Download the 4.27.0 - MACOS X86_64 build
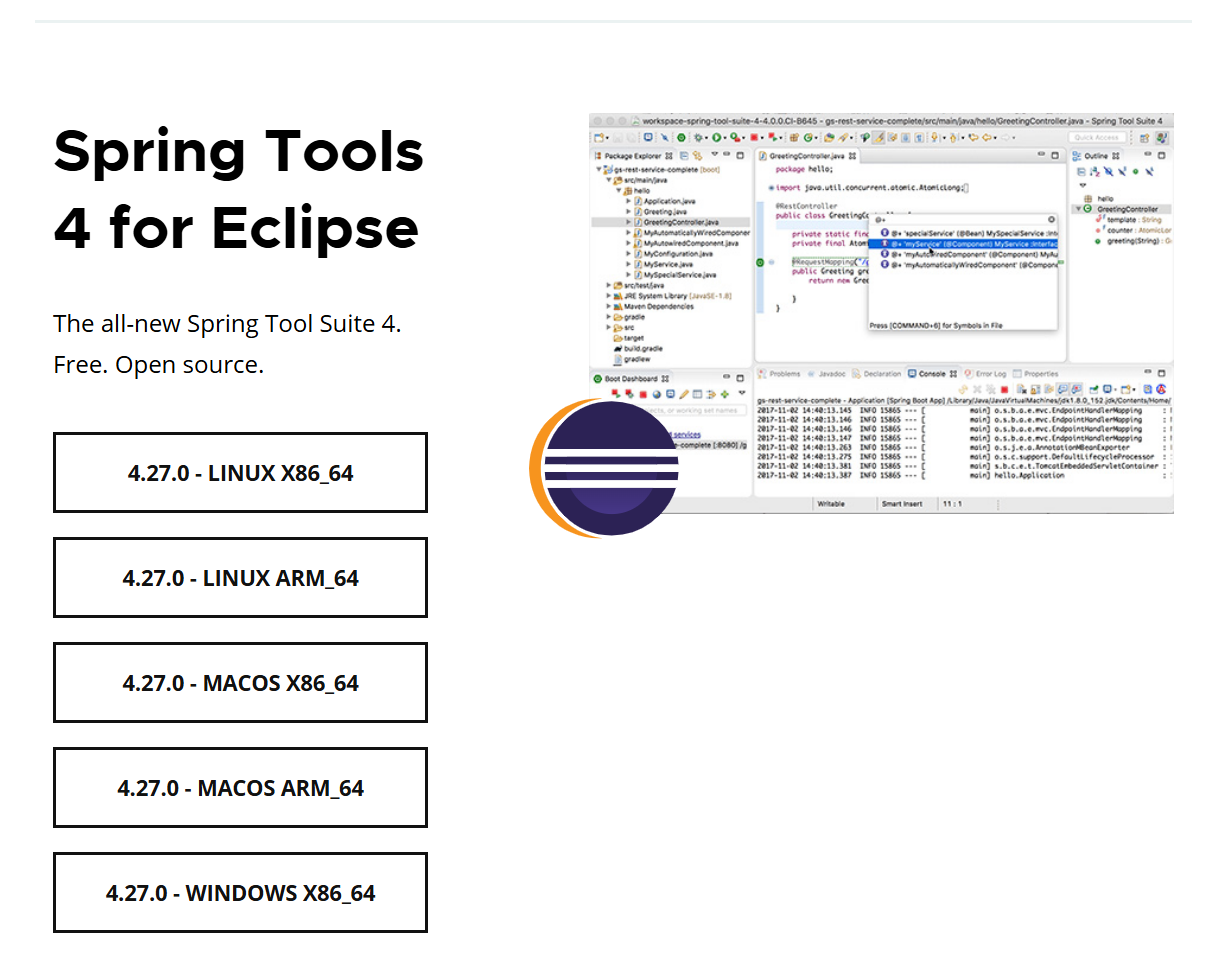The height and width of the screenshot is (954, 1228). pos(240,682)
